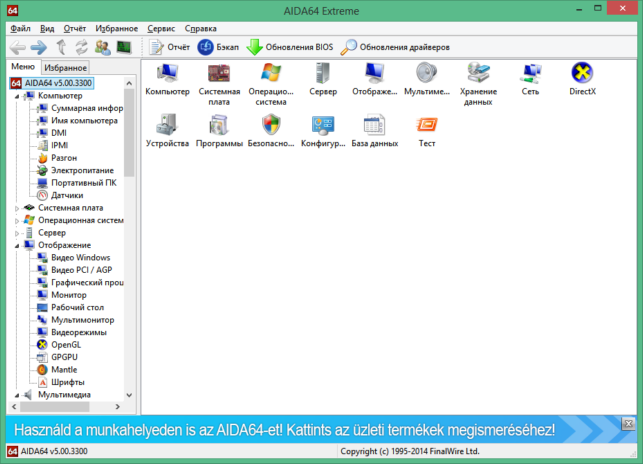Open the Сервис menu
The height and width of the screenshot is (464, 643).
[x=161, y=29]
